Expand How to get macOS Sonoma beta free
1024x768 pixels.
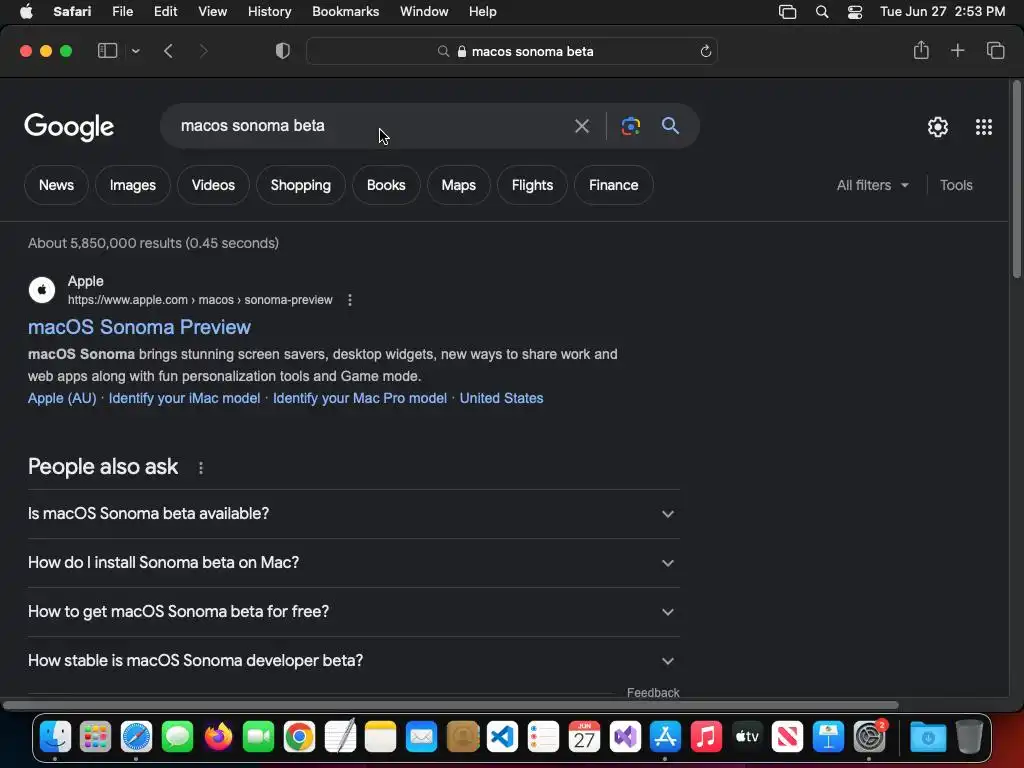(x=353, y=612)
